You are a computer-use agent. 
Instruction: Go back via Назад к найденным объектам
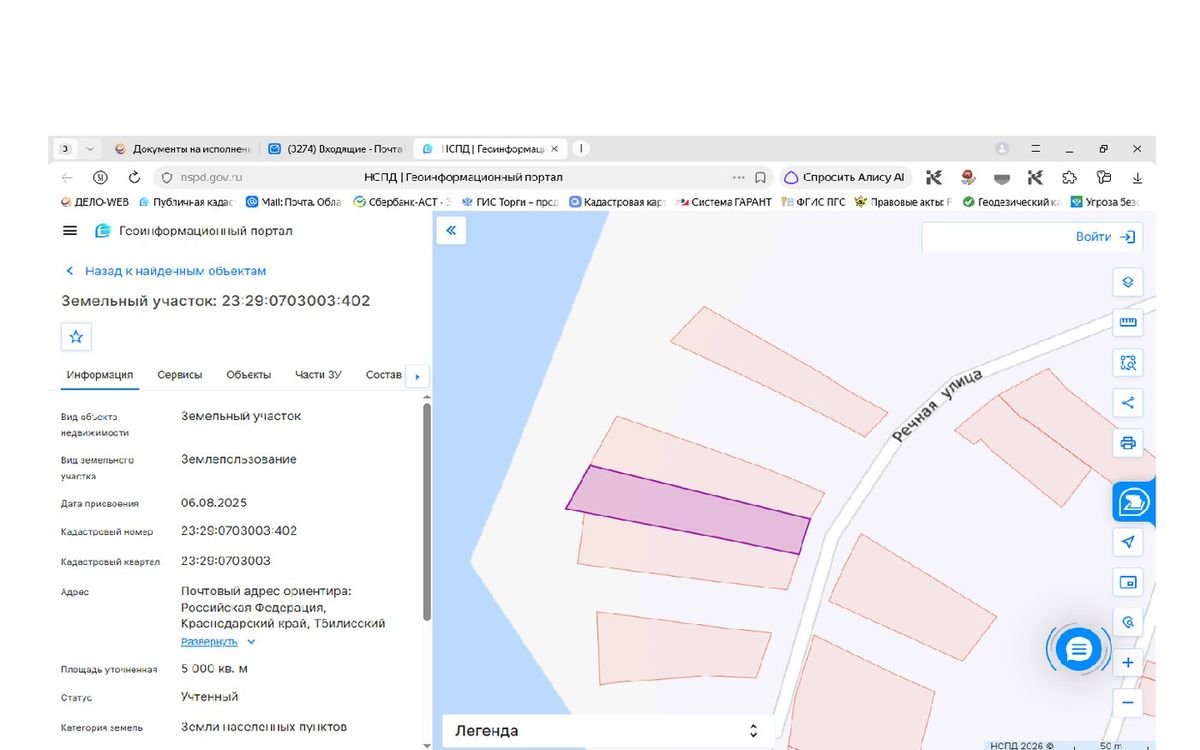[166, 271]
